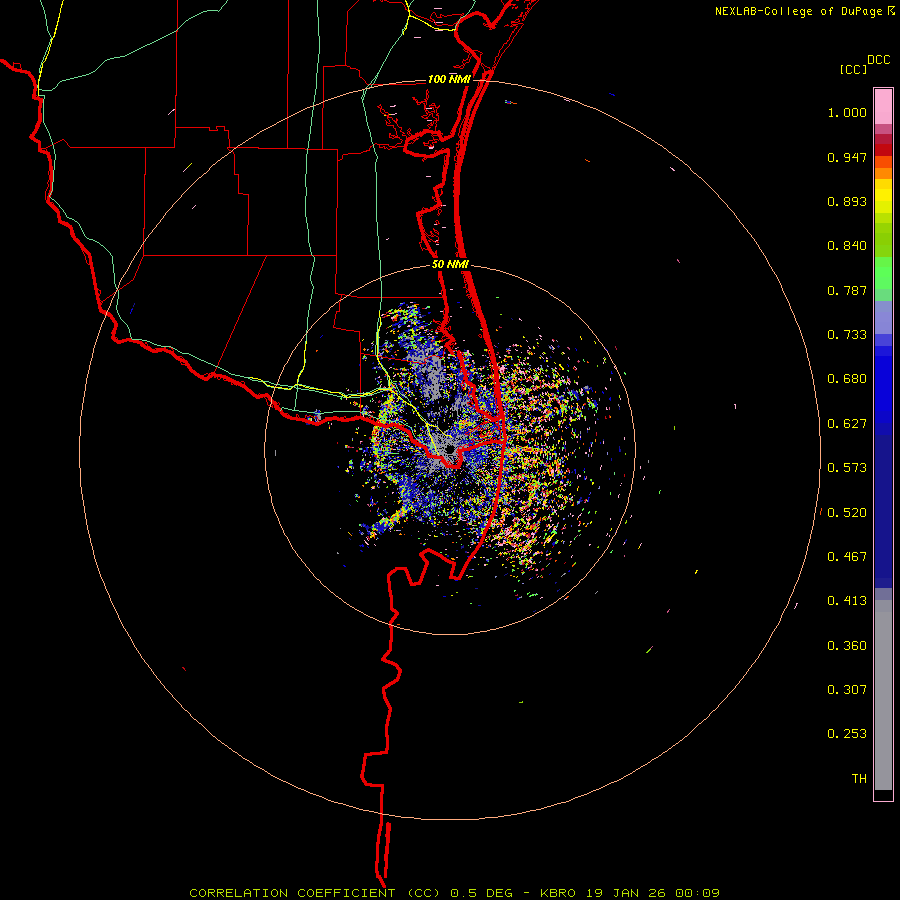Screen dimensions: 900x900
Task: Click the 0.573 scale value
Action: tap(847, 468)
